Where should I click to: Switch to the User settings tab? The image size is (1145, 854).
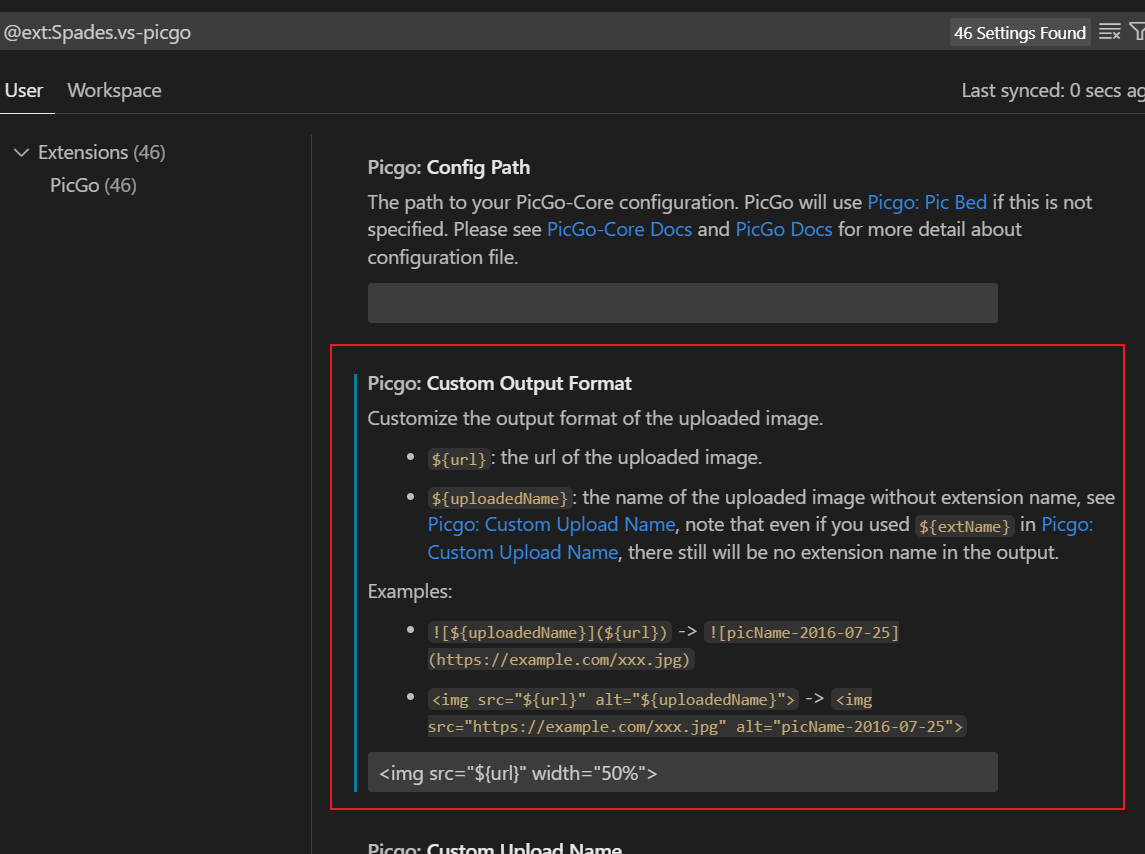pos(24,91)
